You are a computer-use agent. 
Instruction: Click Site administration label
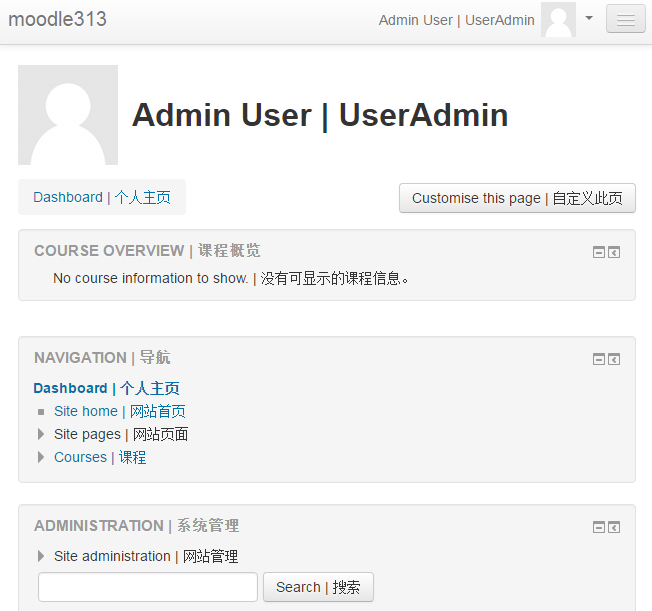point(146,556)
